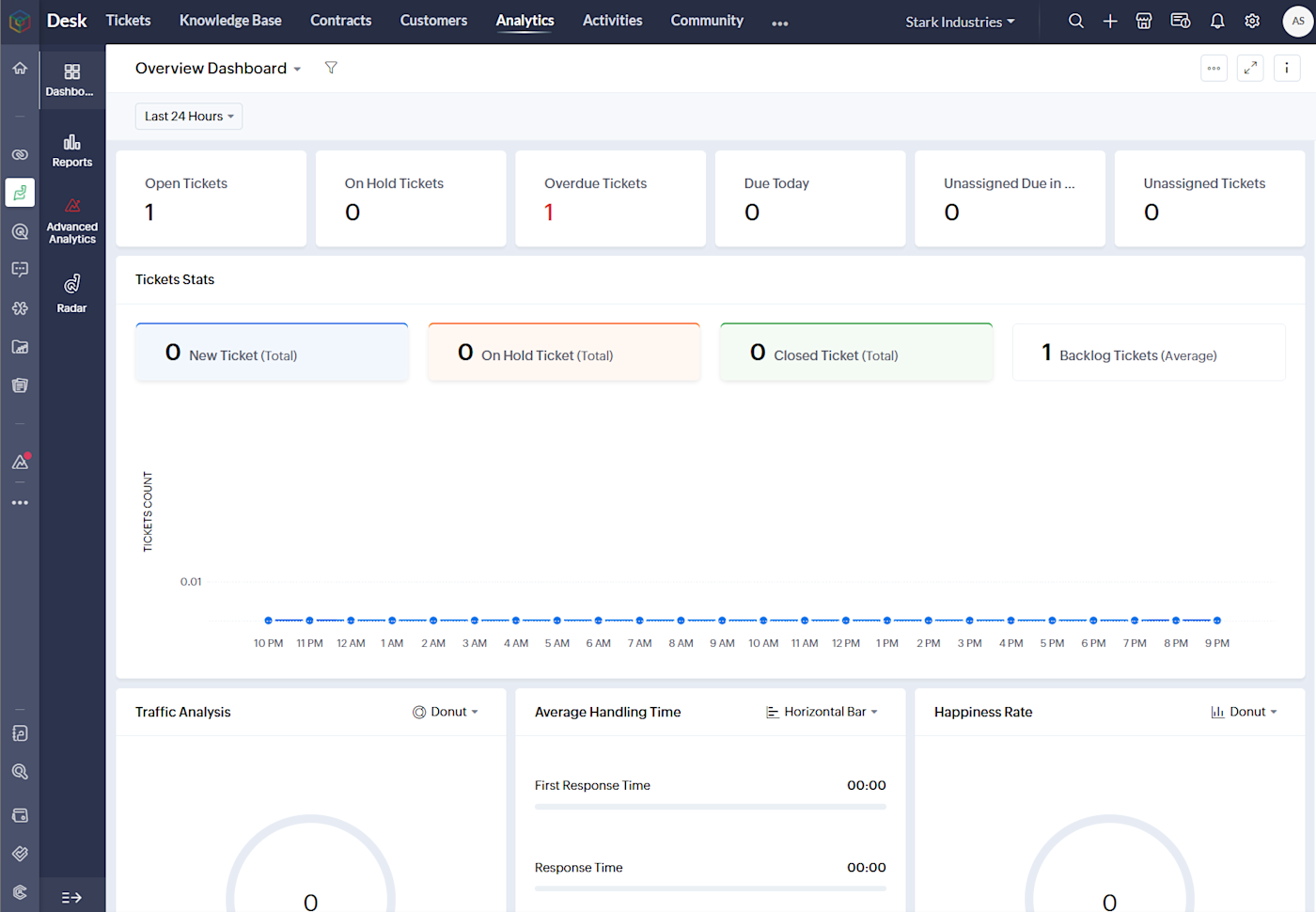Change the Last 24 Hours time range
1316x912 pixels.
pos(189,117)
